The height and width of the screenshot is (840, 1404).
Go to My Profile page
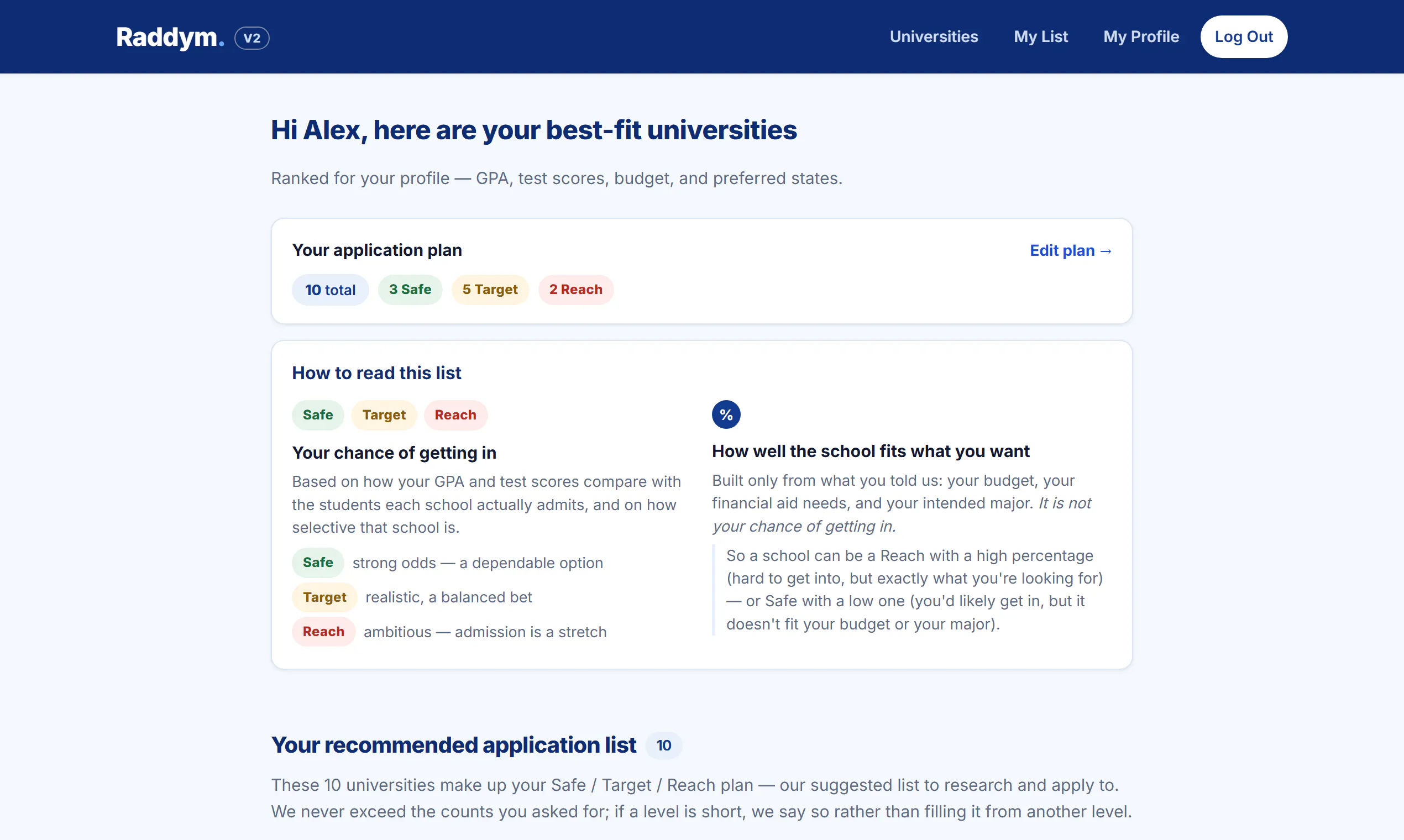click(1141, 37)
